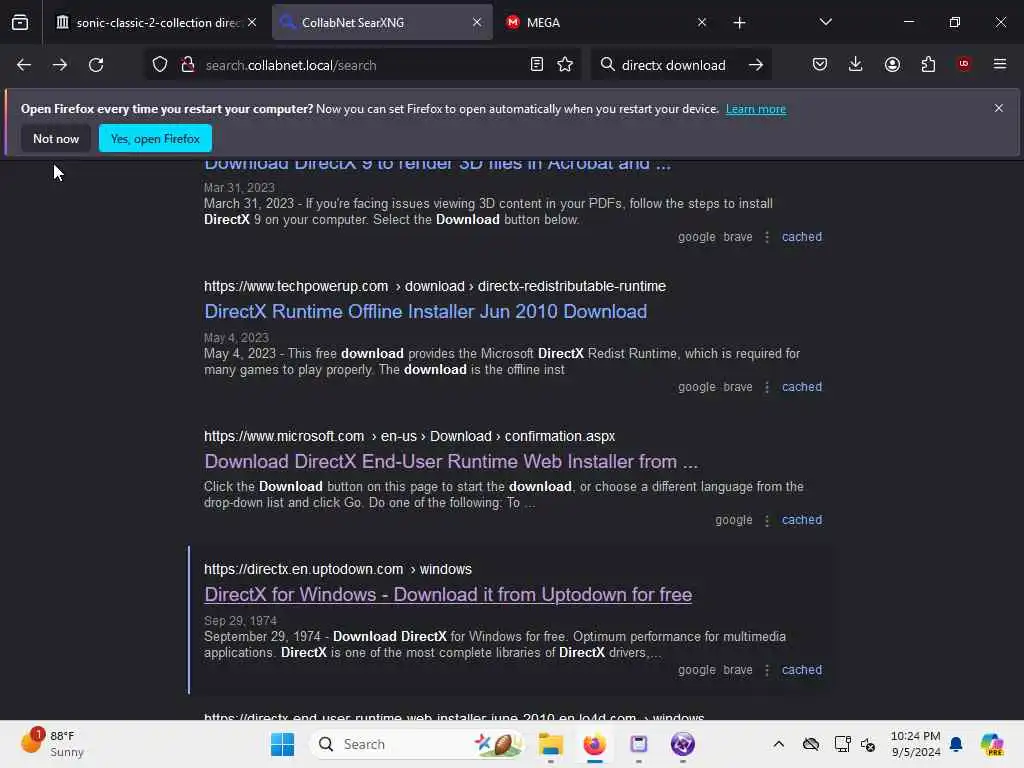Open Windows Start menu

click(x=283, y=744)
